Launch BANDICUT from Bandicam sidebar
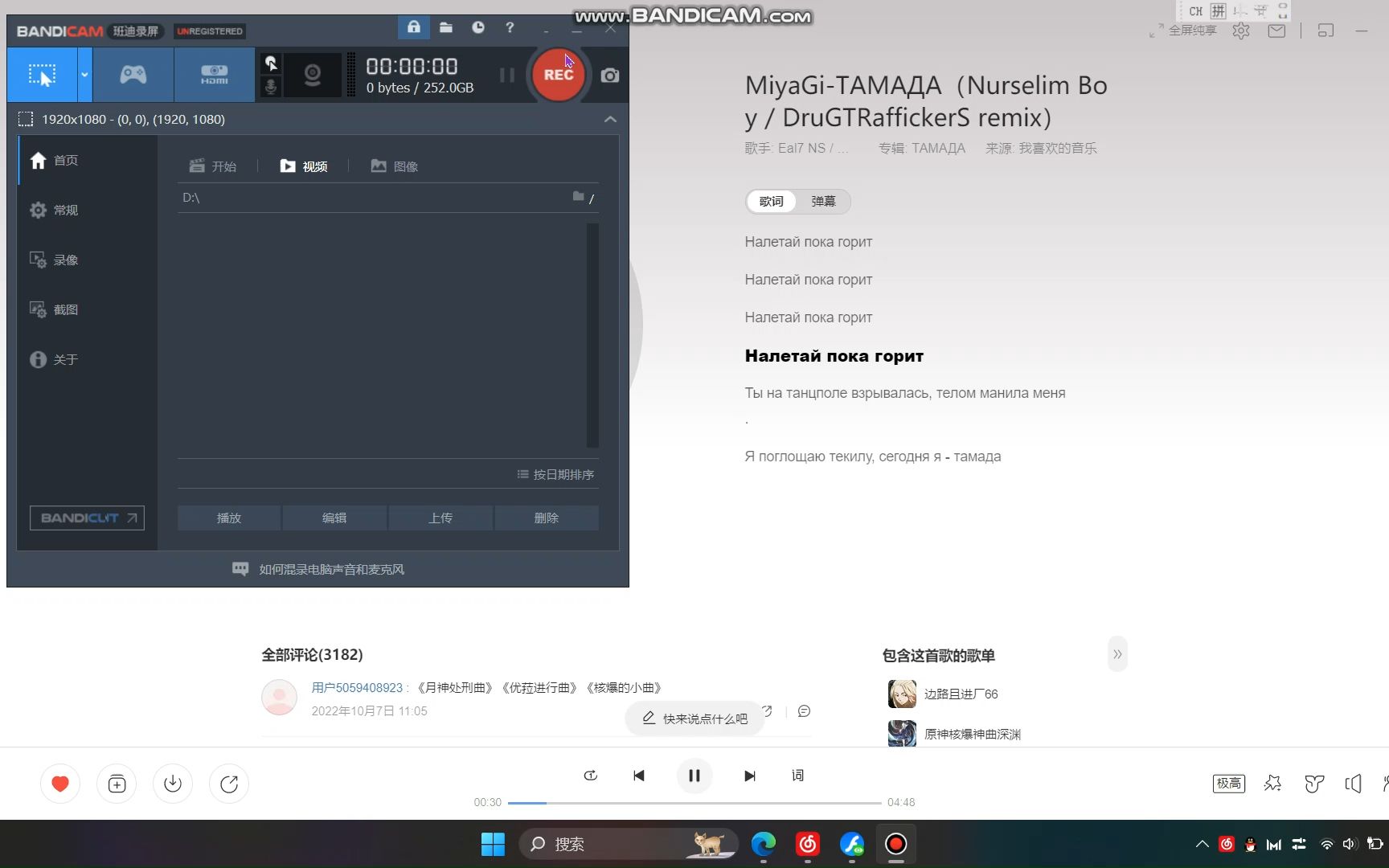The height and width of the screenshot is (868, 1389). pyautogui.click(x=87, y=518)
